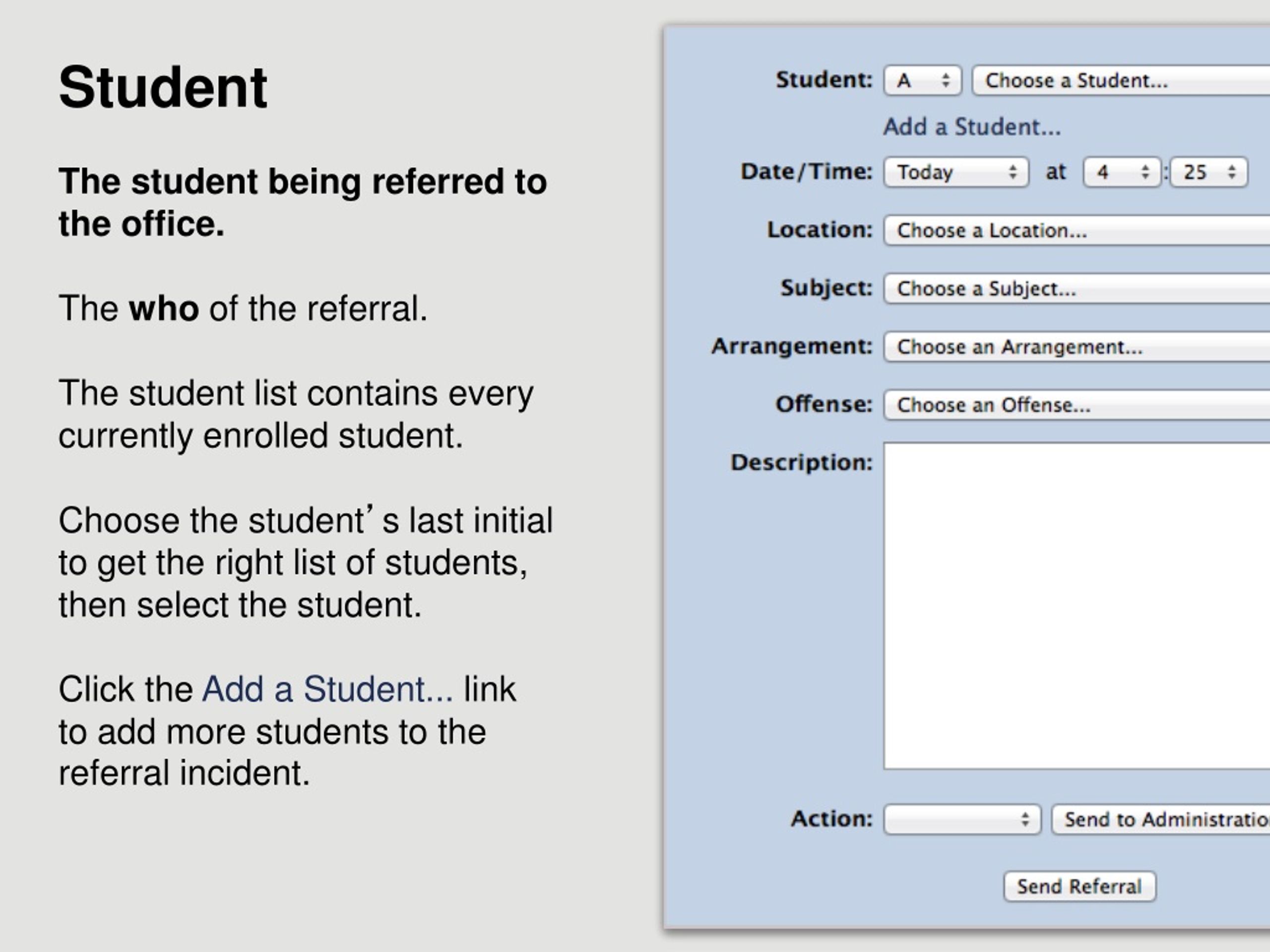The height and width of the screenshot is (952, 1270).
Task: Click the bold word who in the text
Action: tap(164, 308)
